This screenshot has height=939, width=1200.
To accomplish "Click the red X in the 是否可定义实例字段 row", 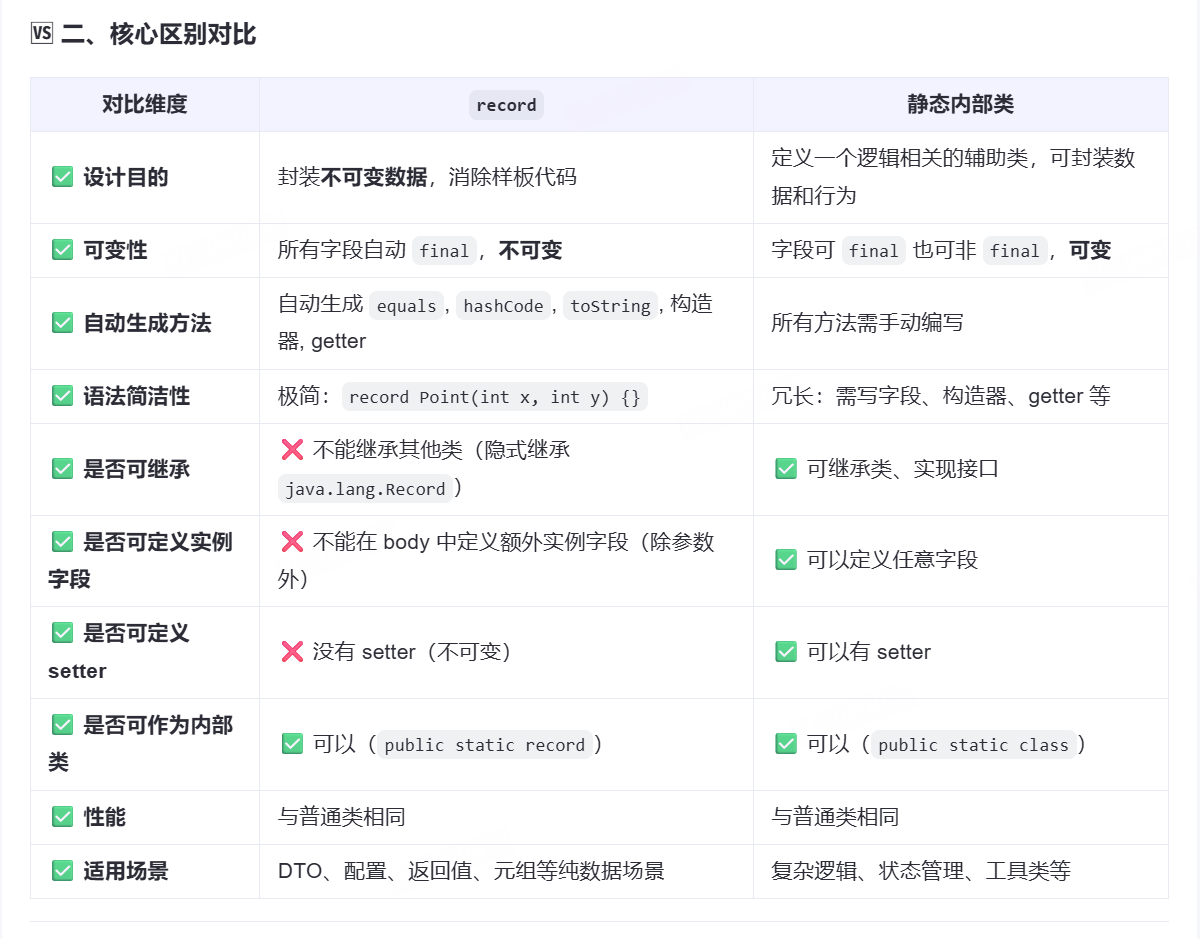I will [x=294, y=541].
